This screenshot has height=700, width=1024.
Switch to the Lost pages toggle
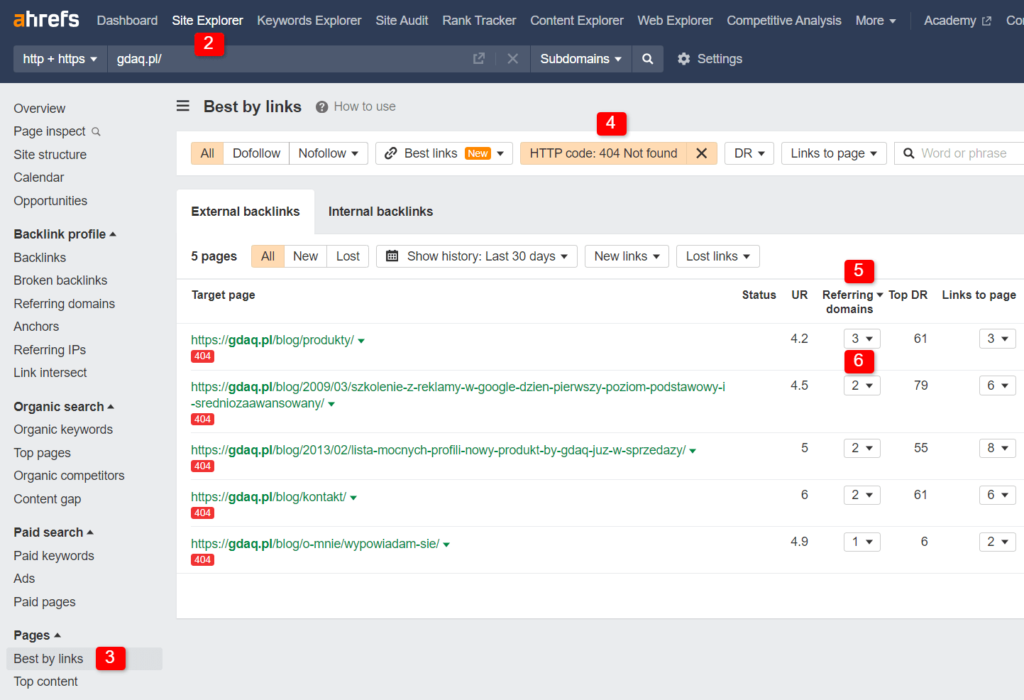coord(348,256)
